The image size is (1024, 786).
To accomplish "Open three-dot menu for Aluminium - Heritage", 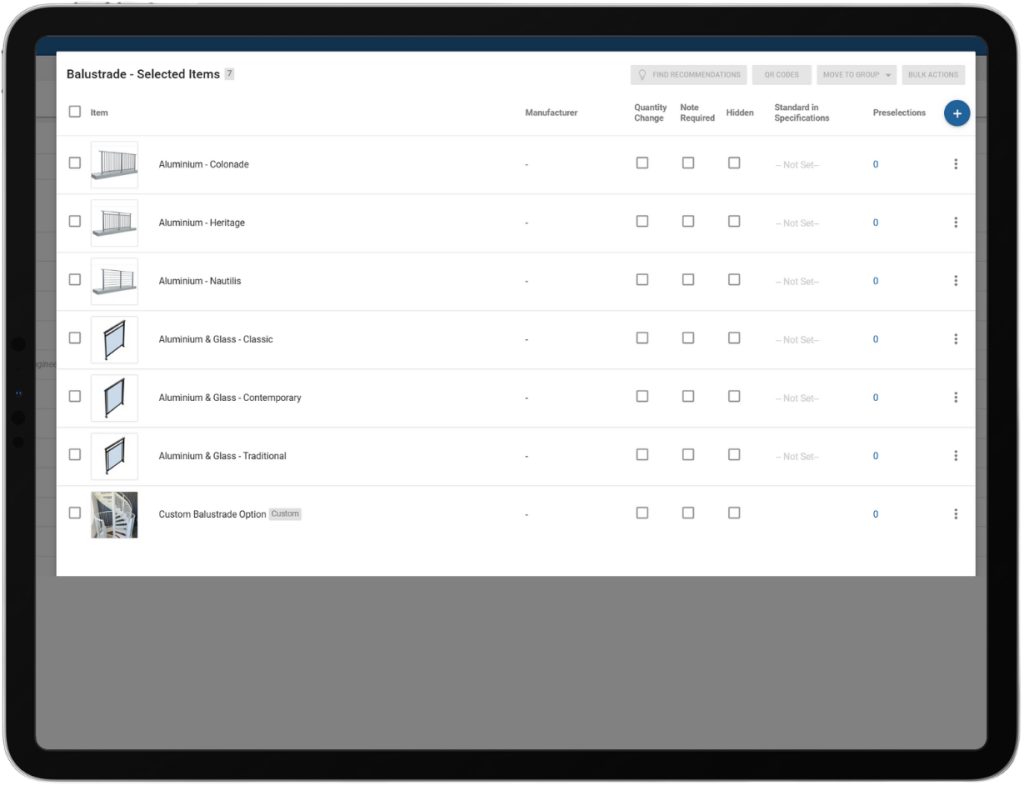I will click(956, 223).
